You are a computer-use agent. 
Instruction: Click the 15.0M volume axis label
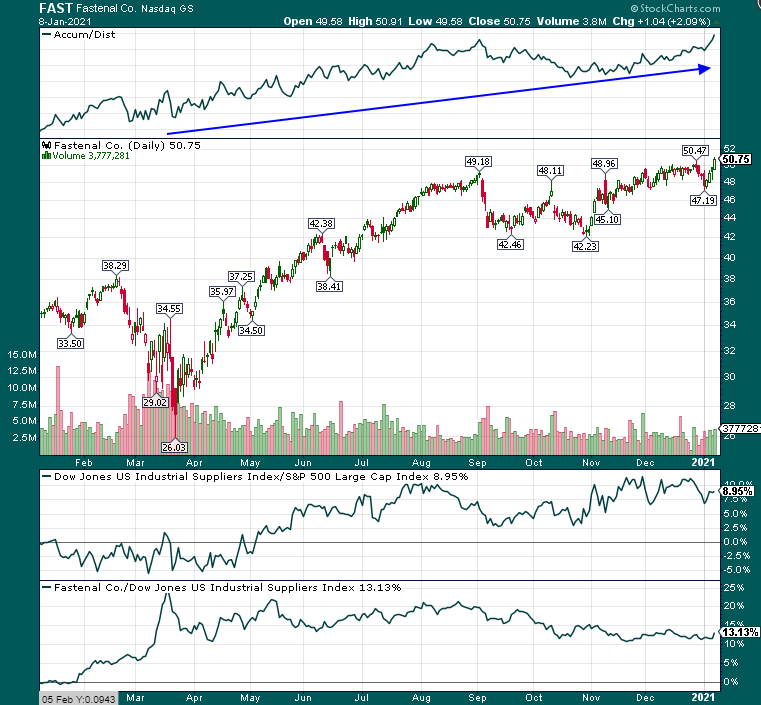[22, 355]
